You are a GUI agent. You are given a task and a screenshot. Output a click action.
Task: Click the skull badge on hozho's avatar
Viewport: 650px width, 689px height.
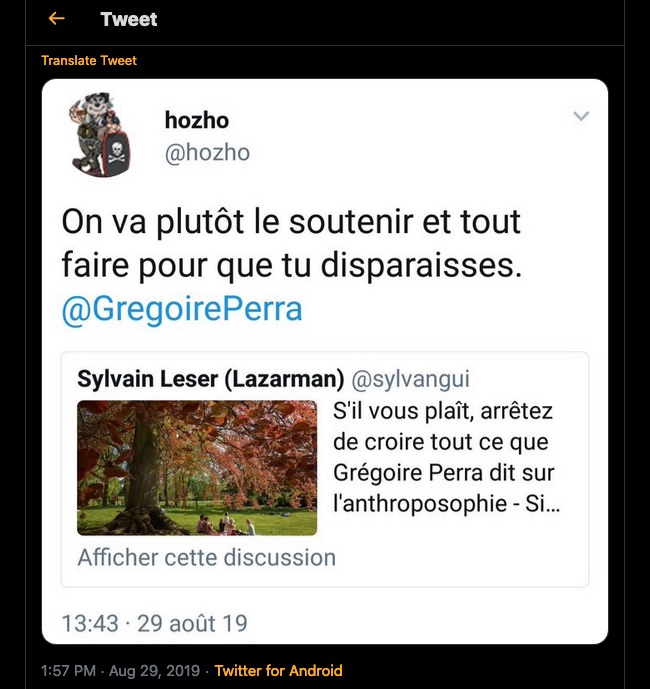click(116, 156)
